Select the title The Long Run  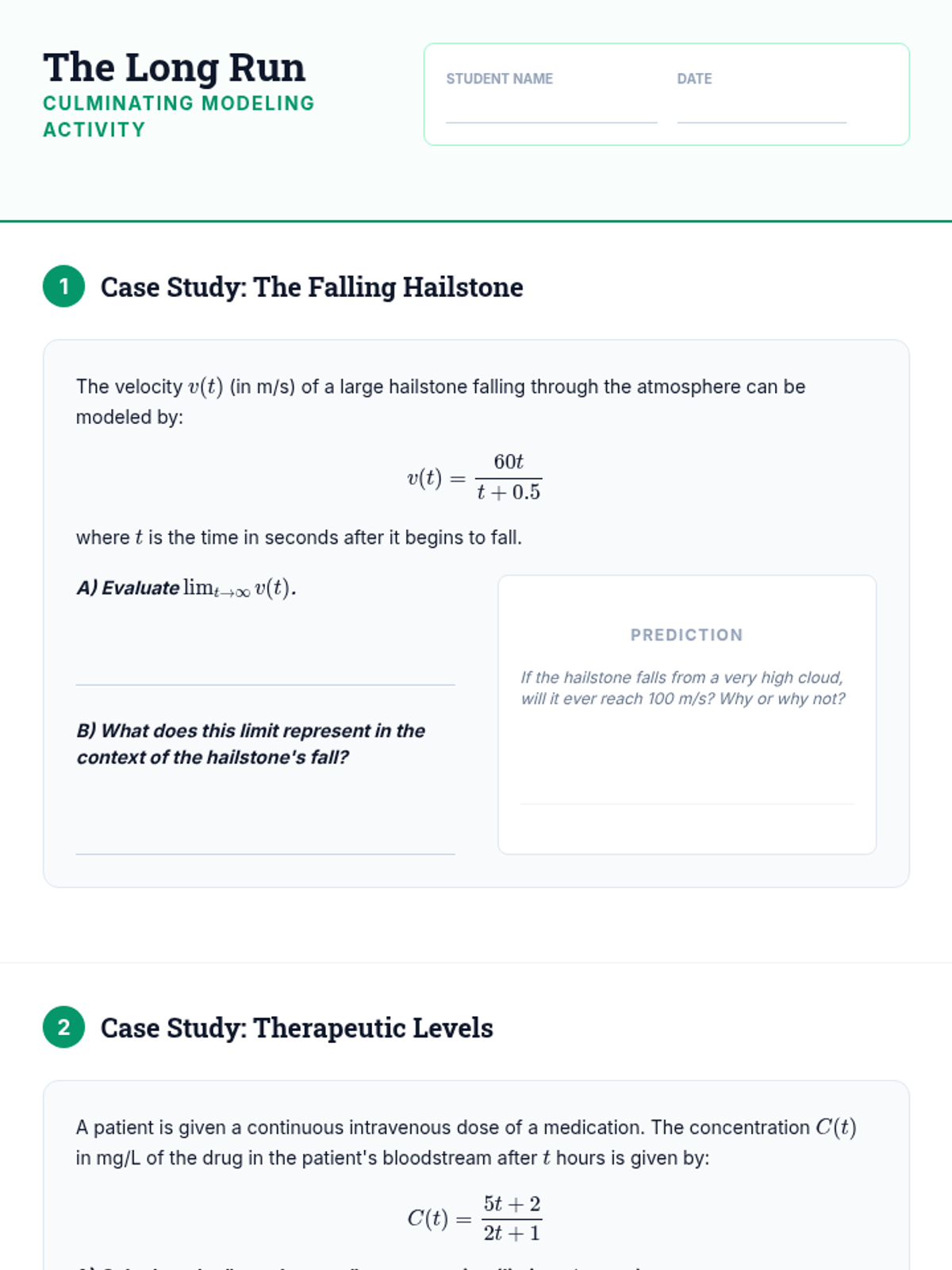pyautogui.click(x=175, y=67)
